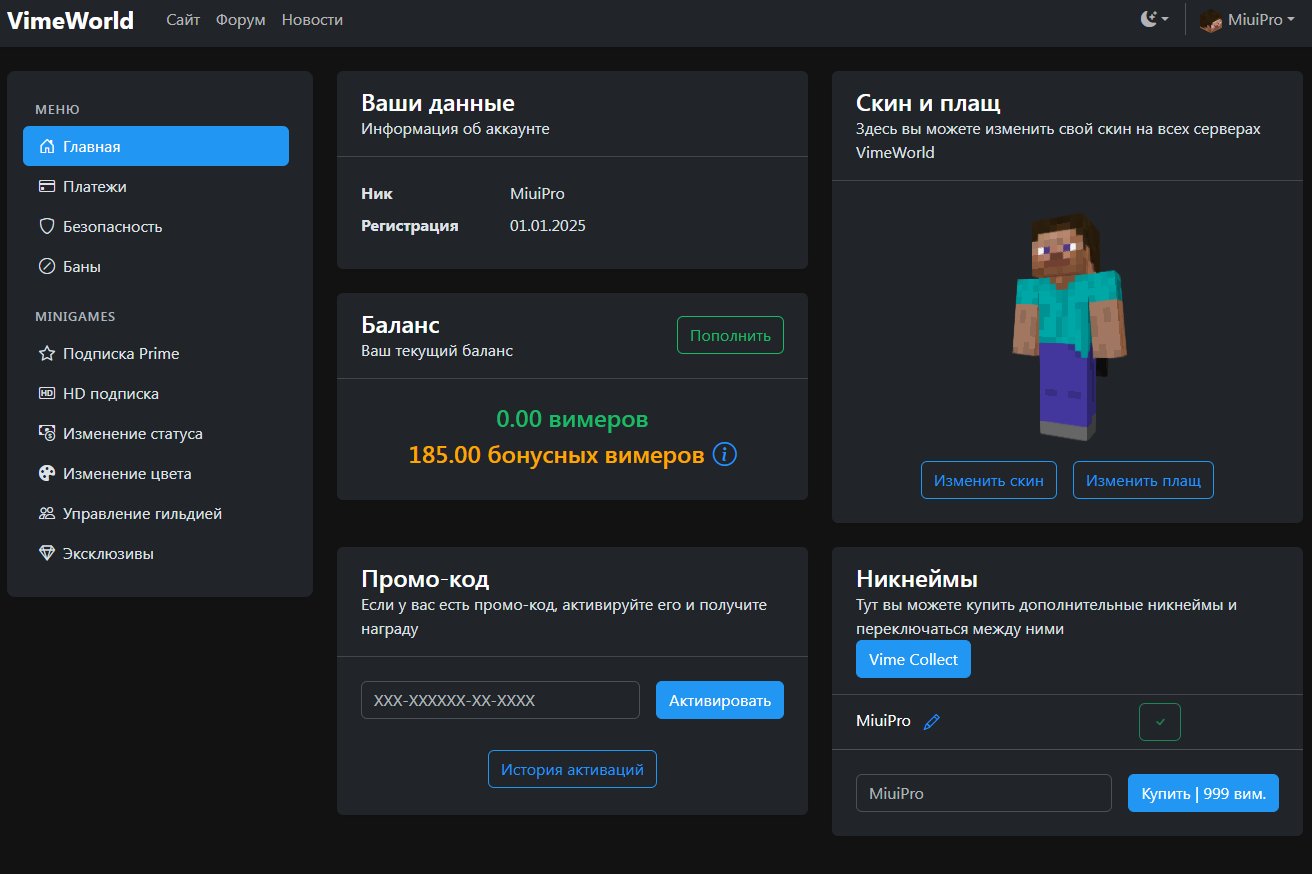Click the Изменить плащ button
1312x874 pixels.
1143,480
